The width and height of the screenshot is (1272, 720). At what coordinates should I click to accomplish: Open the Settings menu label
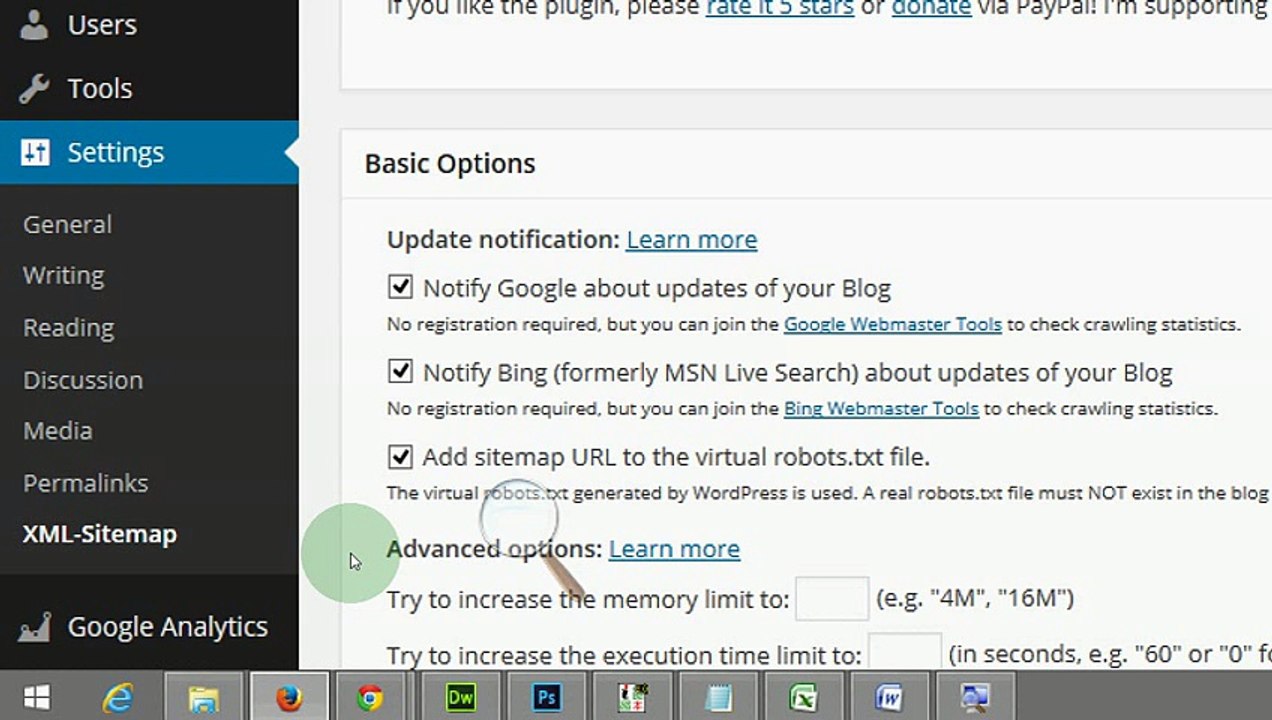[x=116, y=152]
